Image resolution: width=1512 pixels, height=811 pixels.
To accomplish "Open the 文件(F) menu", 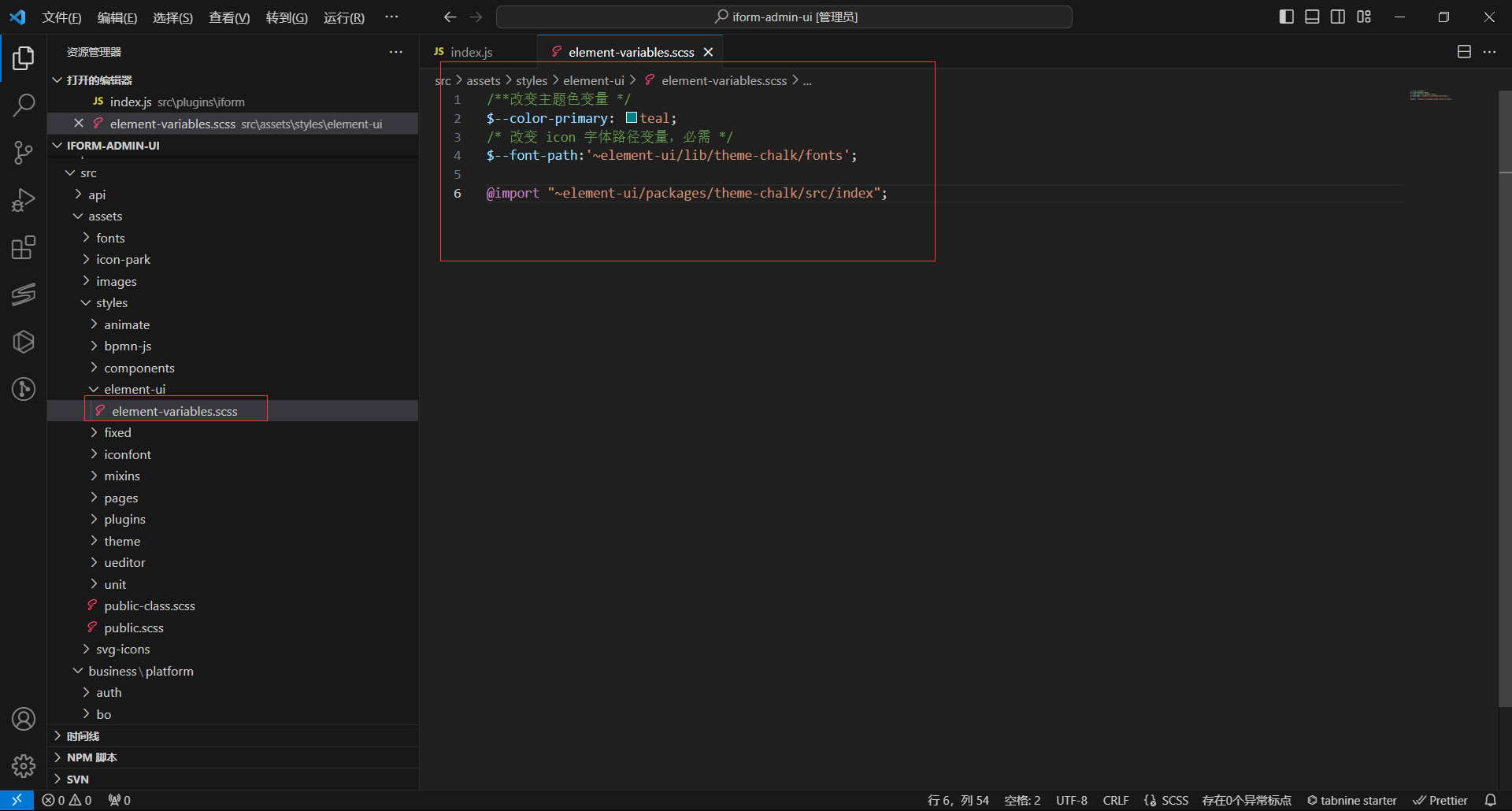I will click(x=61, y=17).
